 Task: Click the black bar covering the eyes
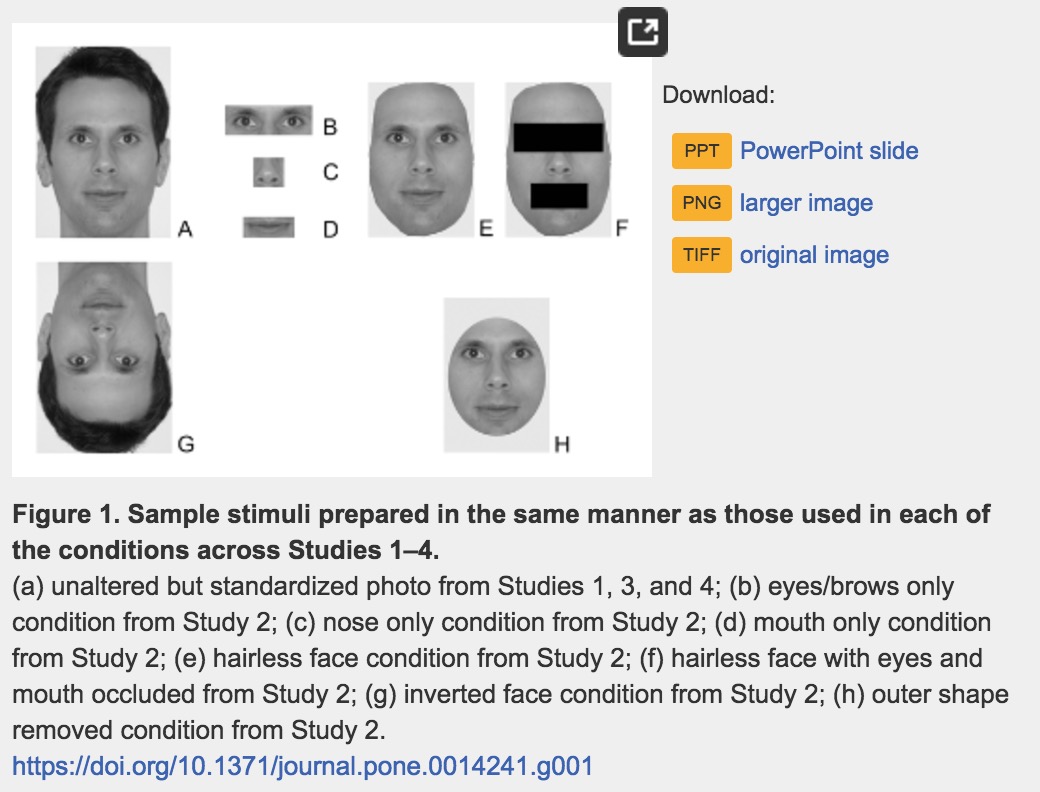pyautogui.click(x=558, y=137)
